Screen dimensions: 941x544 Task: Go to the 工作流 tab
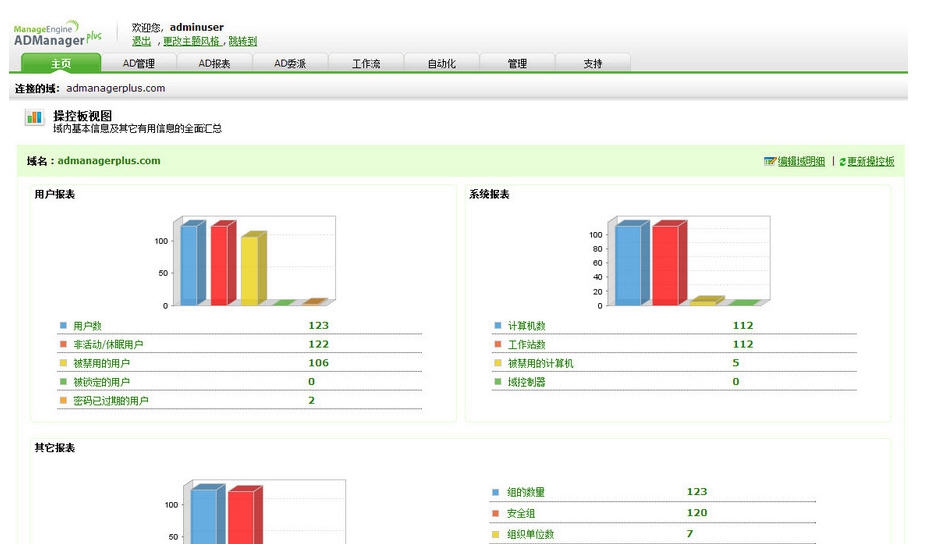(x=365, y=63)
